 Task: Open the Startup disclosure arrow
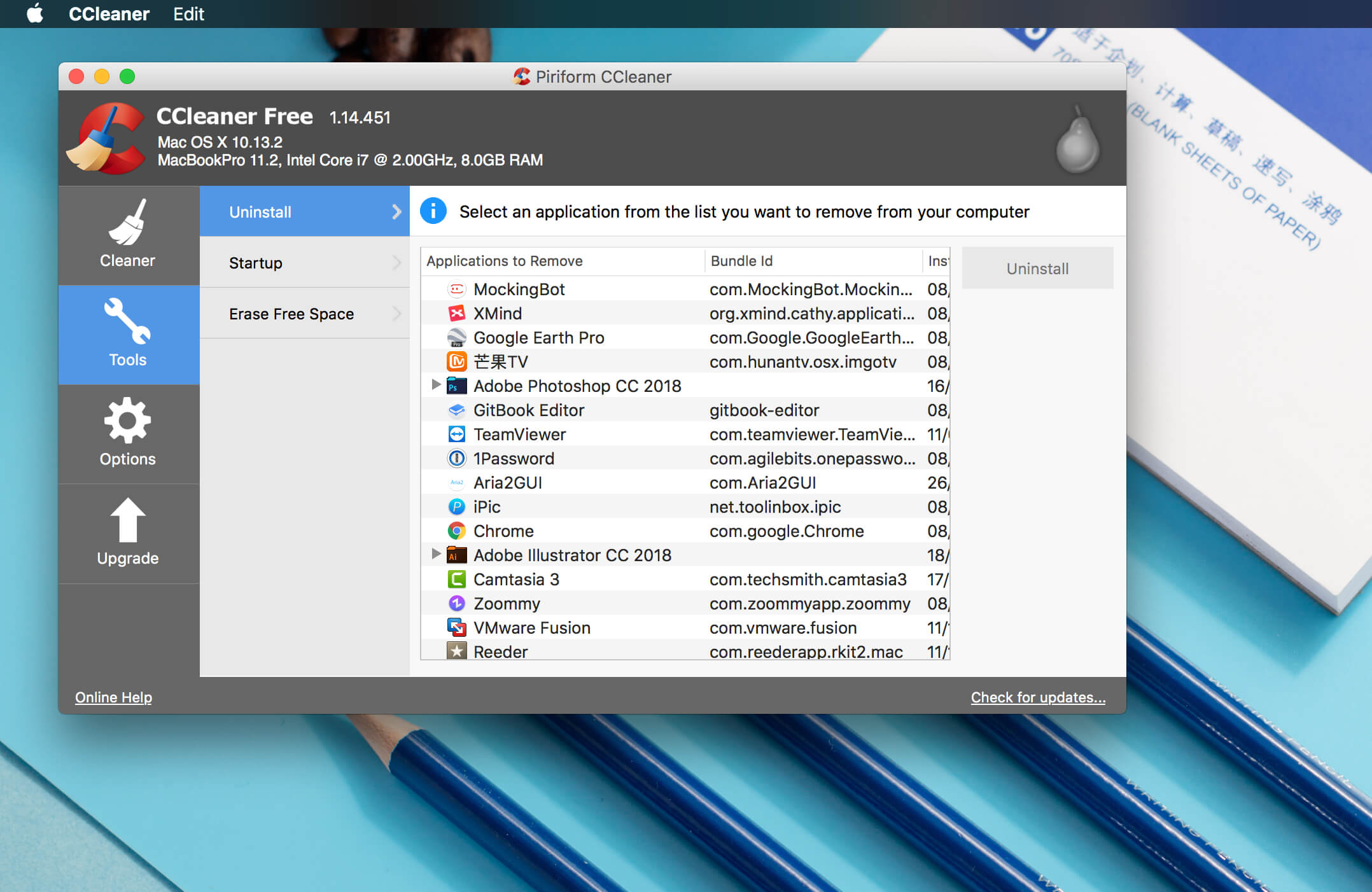coord(397,262)
